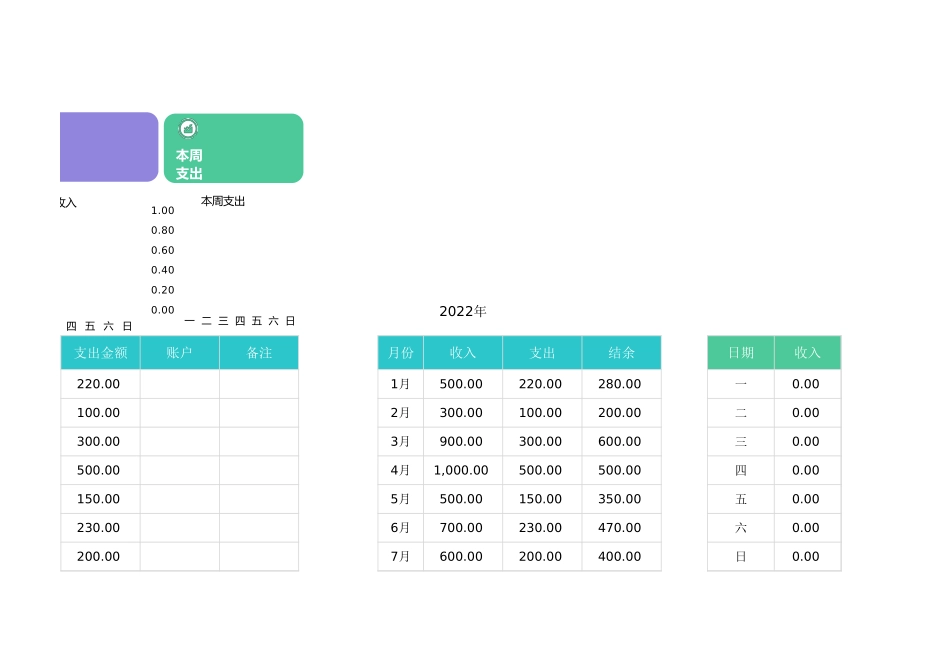Image resolution: width=950 pixels, height=672 pixels.
Task: Select the 4月 row label
Action: (400, 470)
